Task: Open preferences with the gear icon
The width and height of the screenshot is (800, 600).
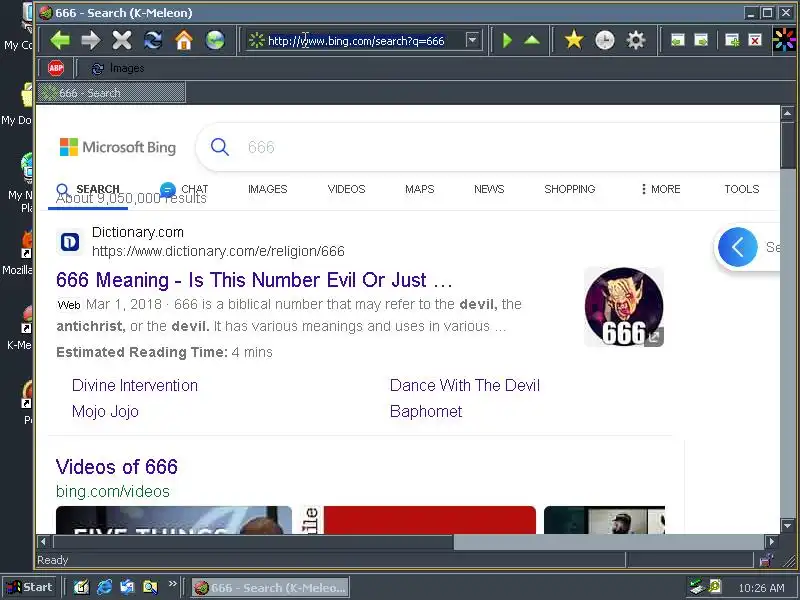Action: click(x=636, y=40)
